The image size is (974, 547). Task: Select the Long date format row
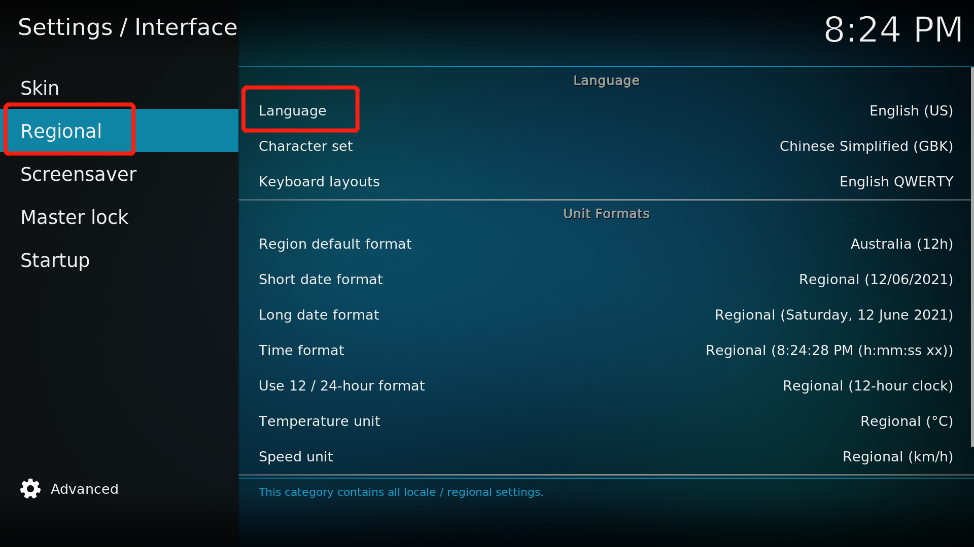[x=605, y=315]
